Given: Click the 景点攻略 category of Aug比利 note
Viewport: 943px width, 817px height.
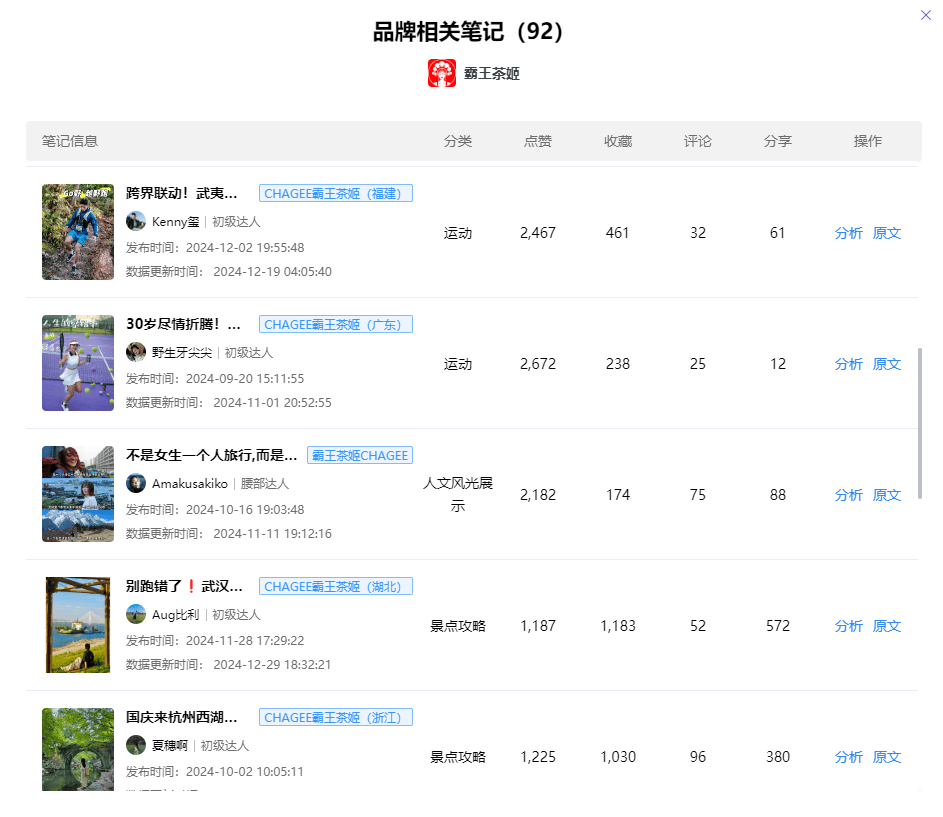Looking at the screenshot, I should 458,626.
